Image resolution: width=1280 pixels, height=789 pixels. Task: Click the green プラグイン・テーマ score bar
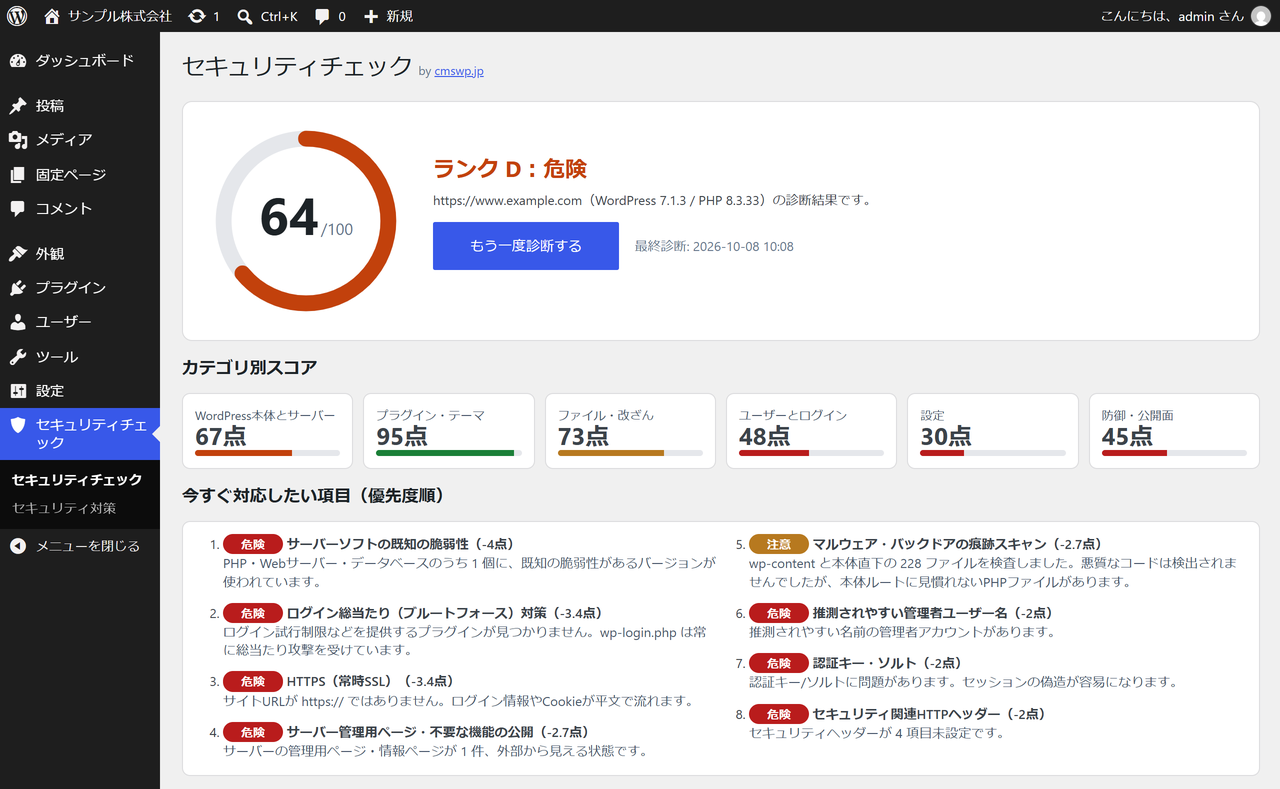pos(445,453)
